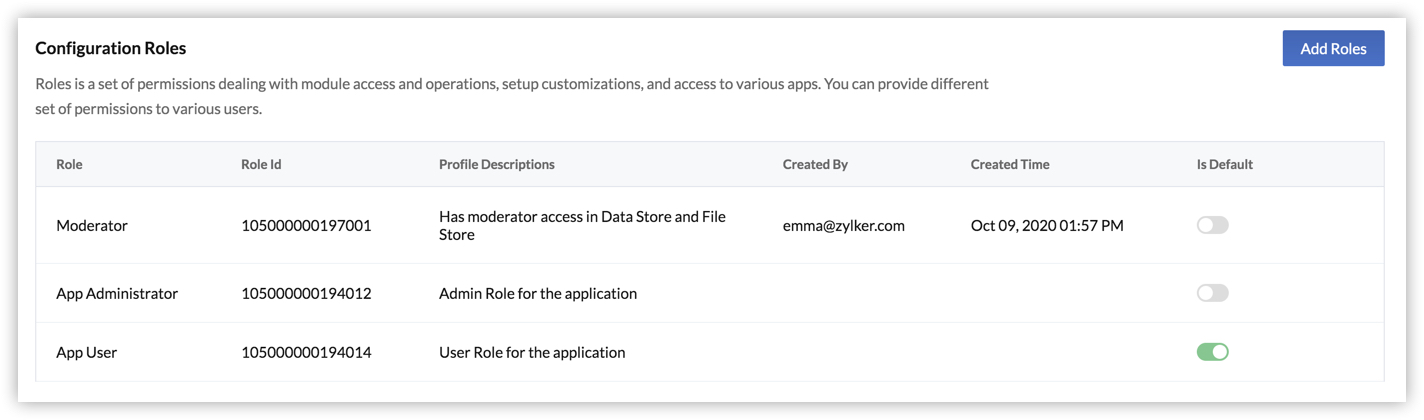
Task: Click the Moderator profile description text
Action: click(x=582, y=225)
